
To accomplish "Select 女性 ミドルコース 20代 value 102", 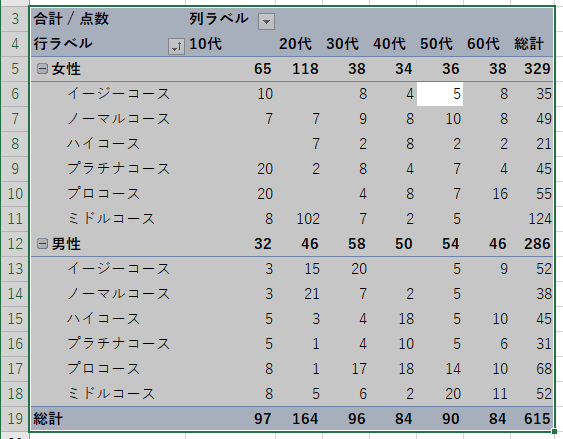I will pos(299,219).
